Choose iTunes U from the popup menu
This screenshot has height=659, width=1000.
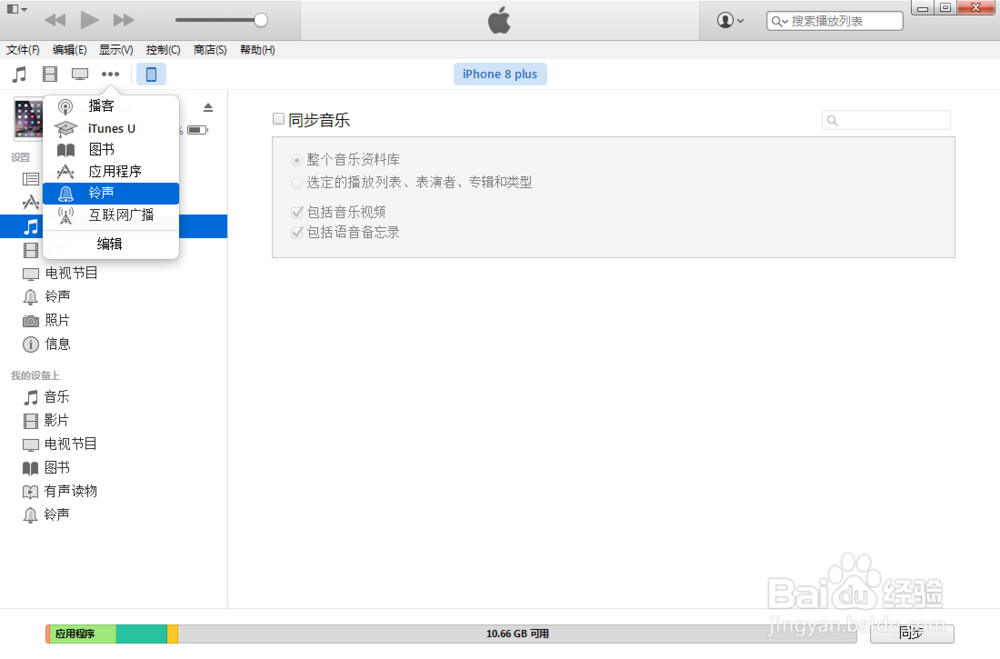111,128
